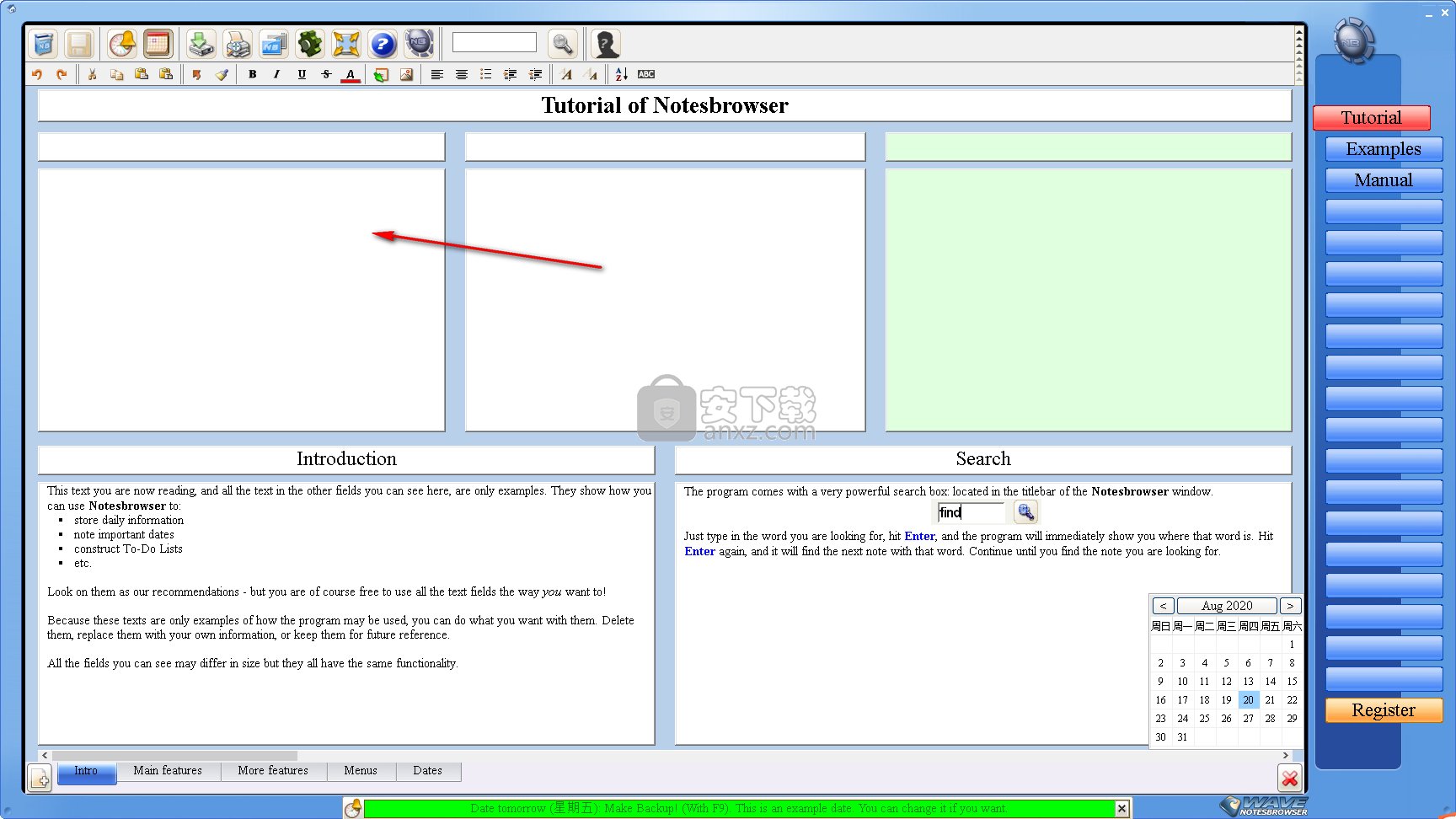The height and width of the screenshot is (819, 1456).
Task: Click the magnifier beside the 'find' box
Action: tap(1025, 511)
